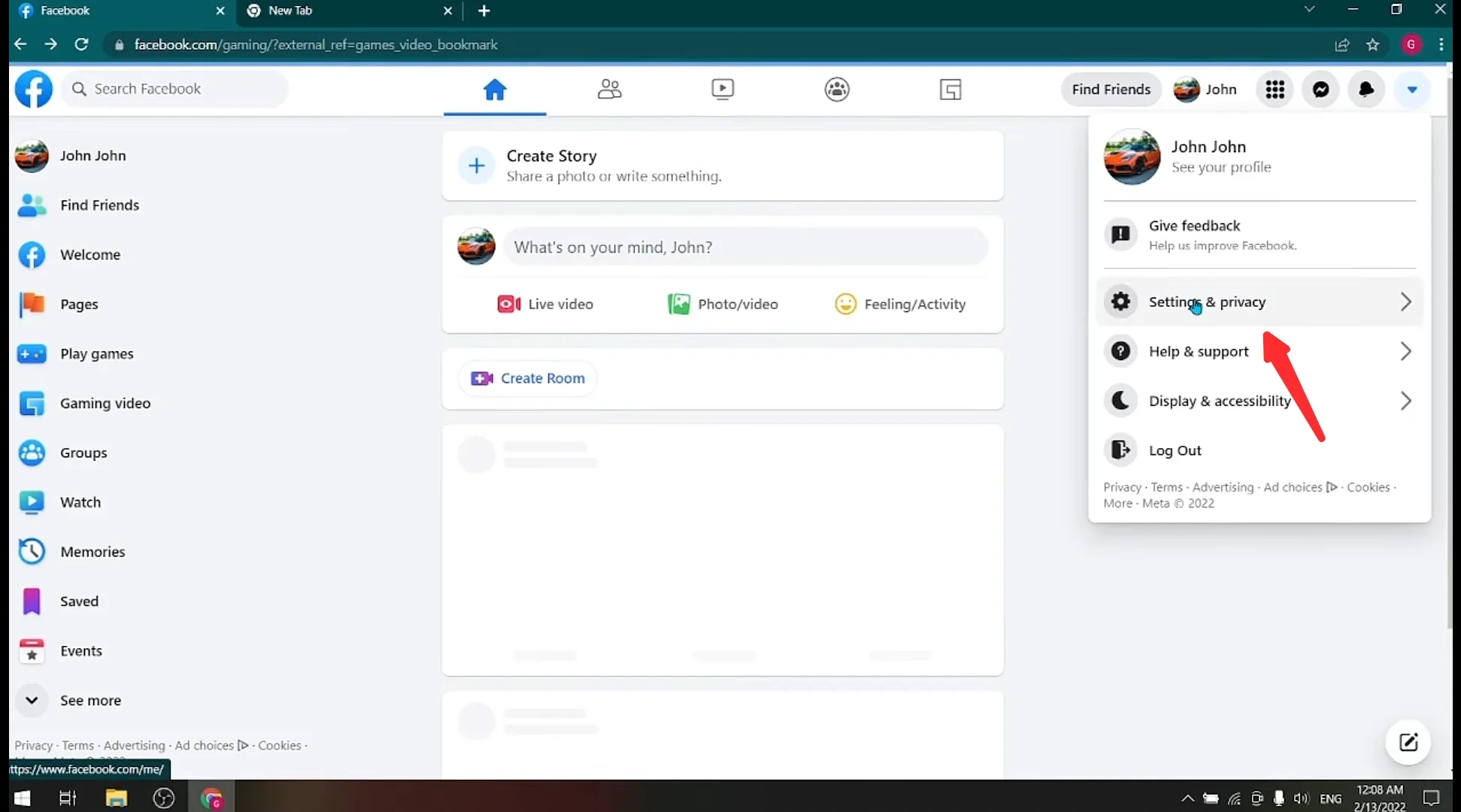Click Ad choices link in sidebar footer
The width and height of the screenshot is (1461, 812).
[211, 745]
